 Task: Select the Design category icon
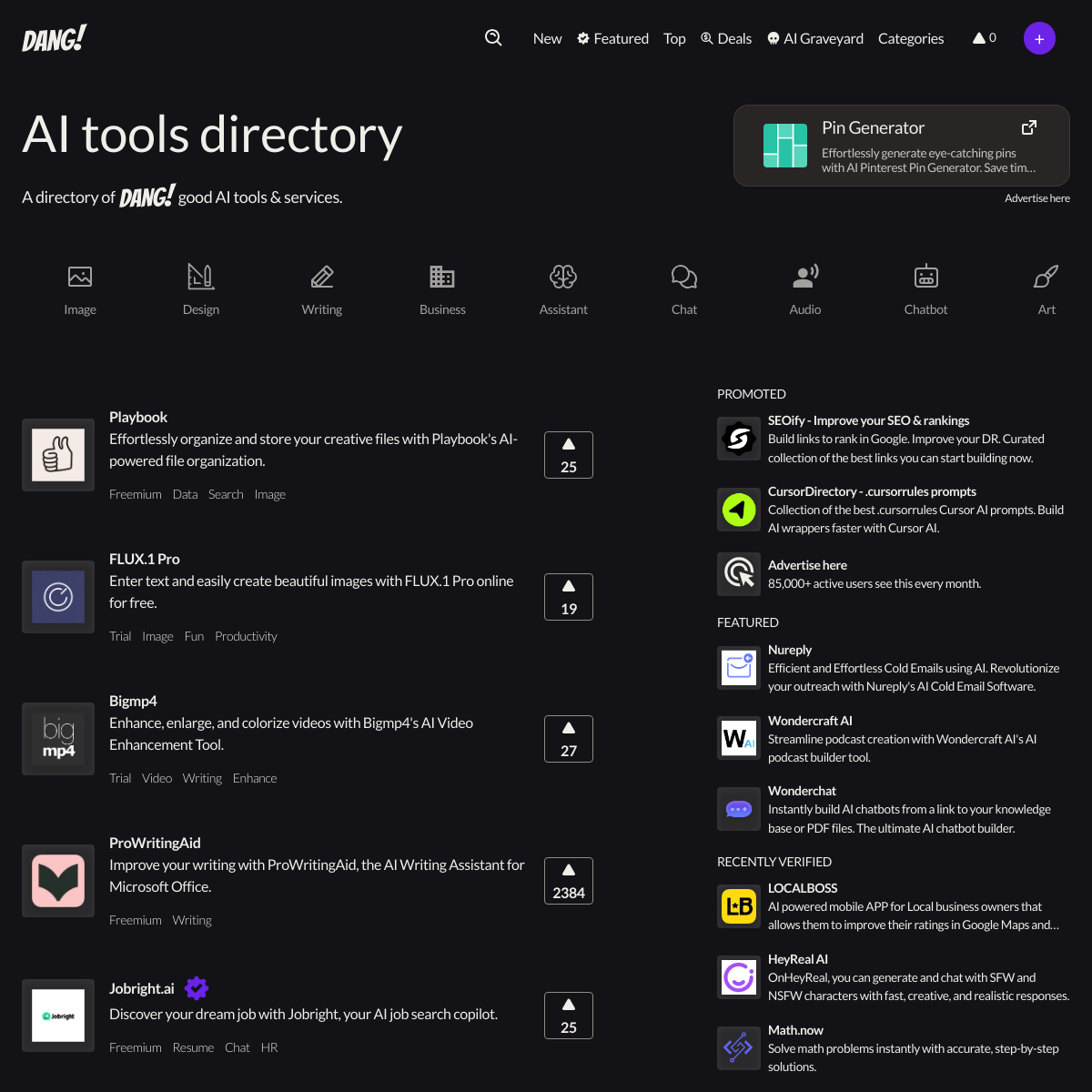[x=201, y=277]
